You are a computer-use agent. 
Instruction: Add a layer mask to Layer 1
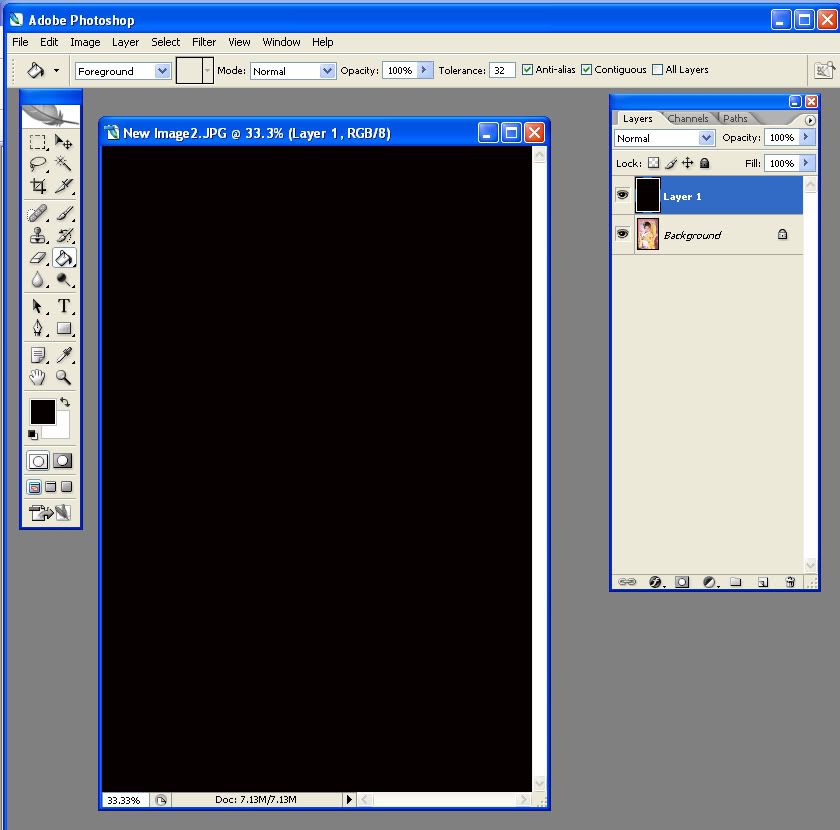(682, 581)
